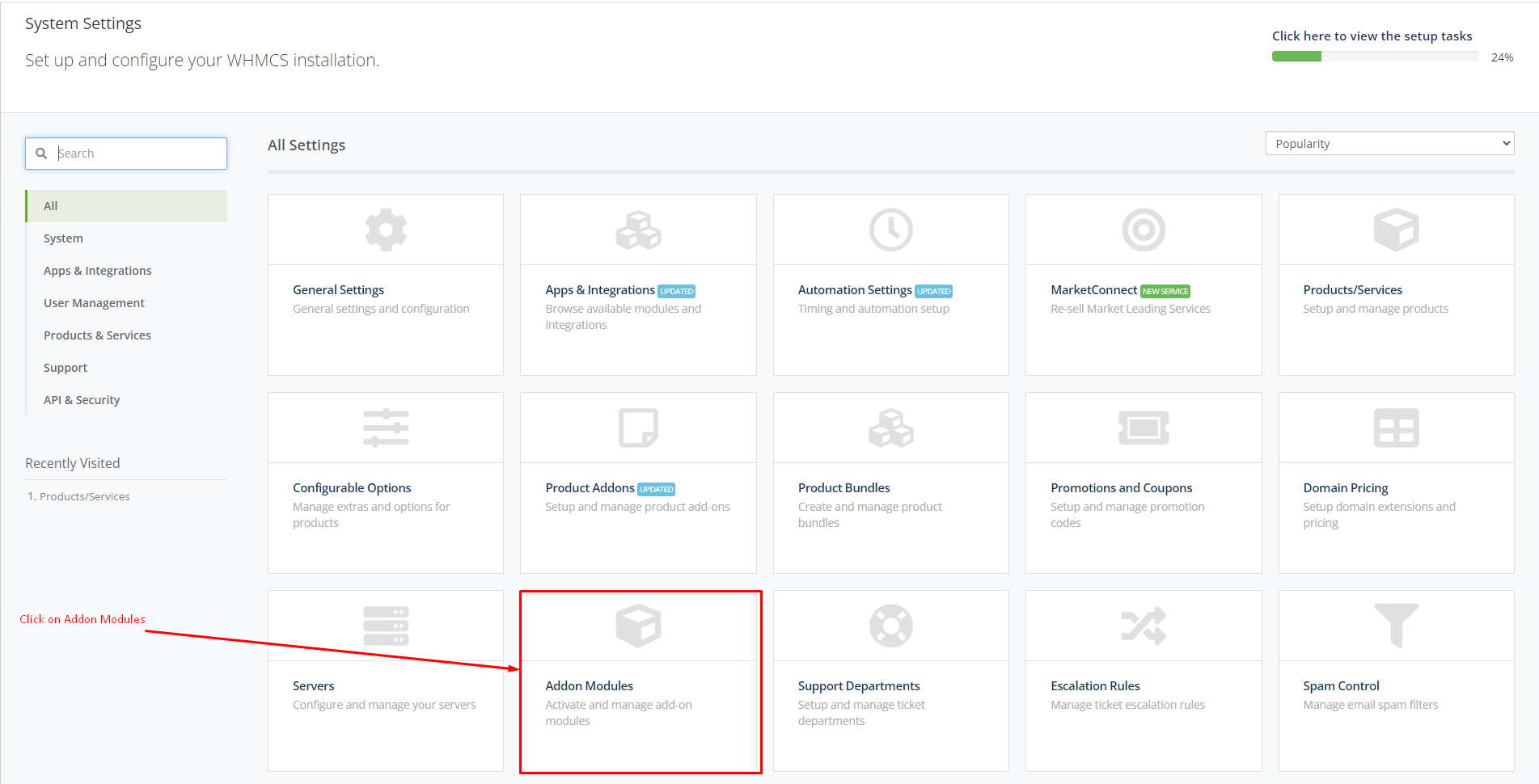1539x784 pixels.
Task: Click the Promotions and Coupons ticket icon
Action: click(x=1143, y=428)
